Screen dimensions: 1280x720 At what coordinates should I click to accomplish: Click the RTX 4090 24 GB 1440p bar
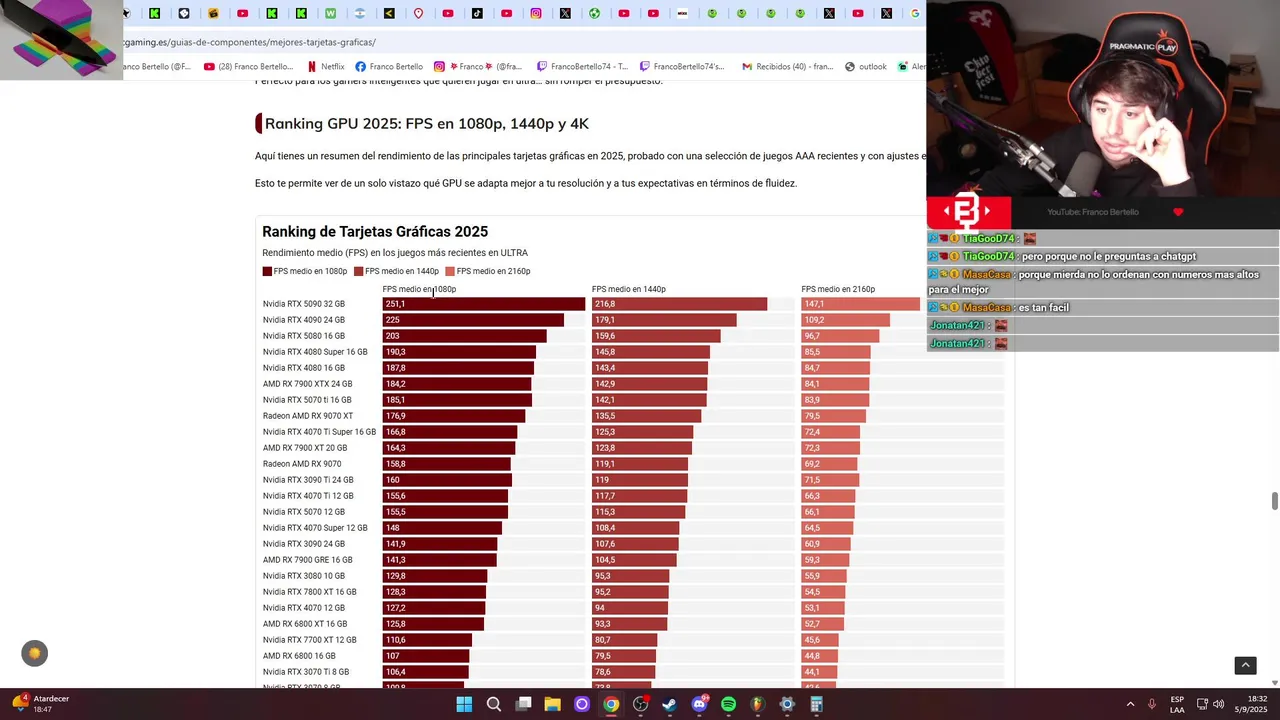pyautogui.click(x=664, y=320)
